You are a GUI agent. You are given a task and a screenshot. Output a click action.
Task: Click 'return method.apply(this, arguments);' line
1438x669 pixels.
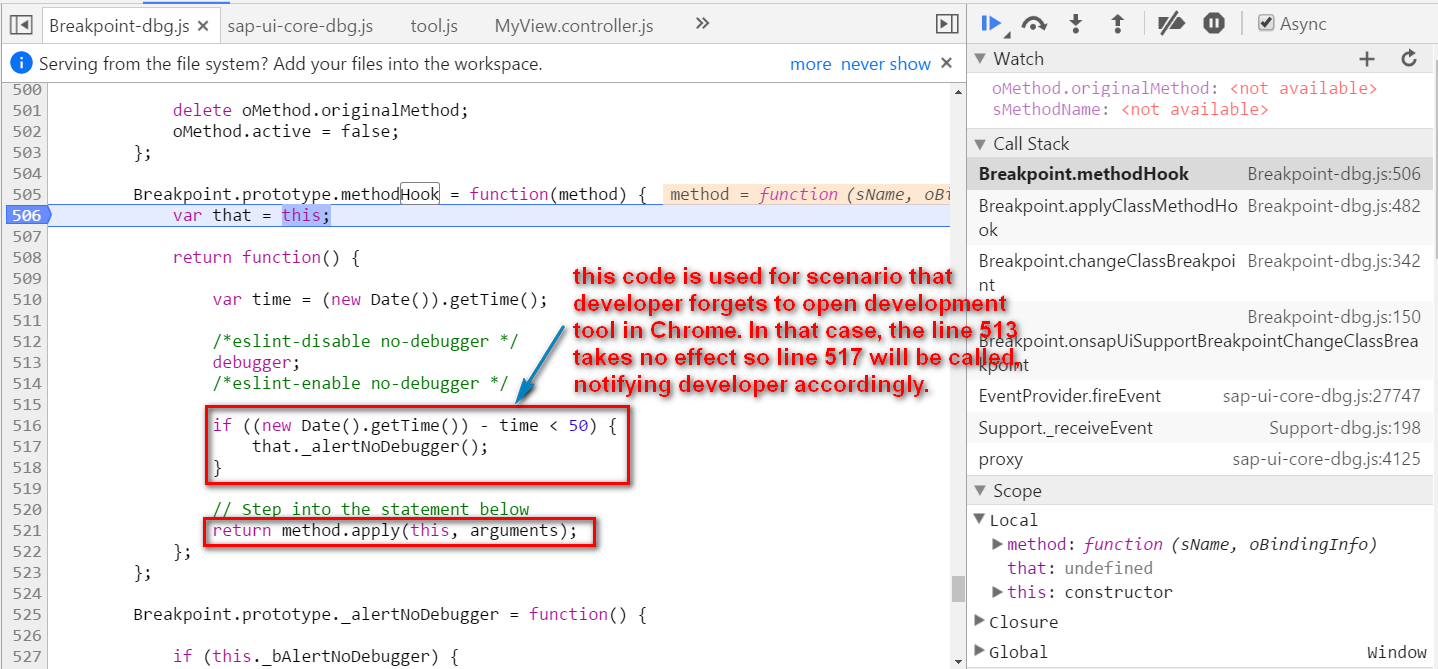click(x=395, y=530)
